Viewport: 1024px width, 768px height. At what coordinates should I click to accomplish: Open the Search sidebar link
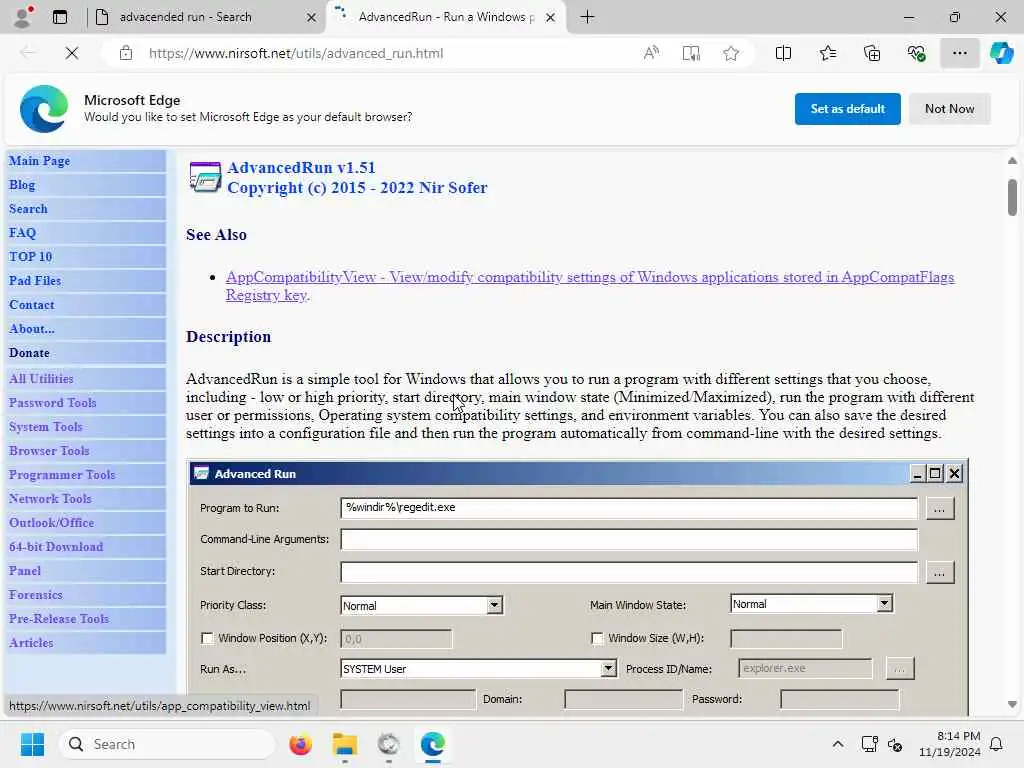tap(28, 209)
